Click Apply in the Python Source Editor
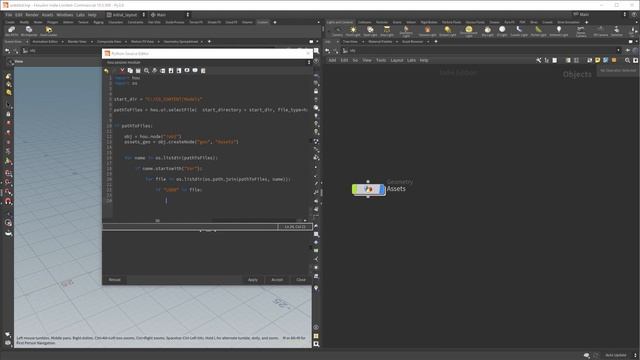 [253, 280]
